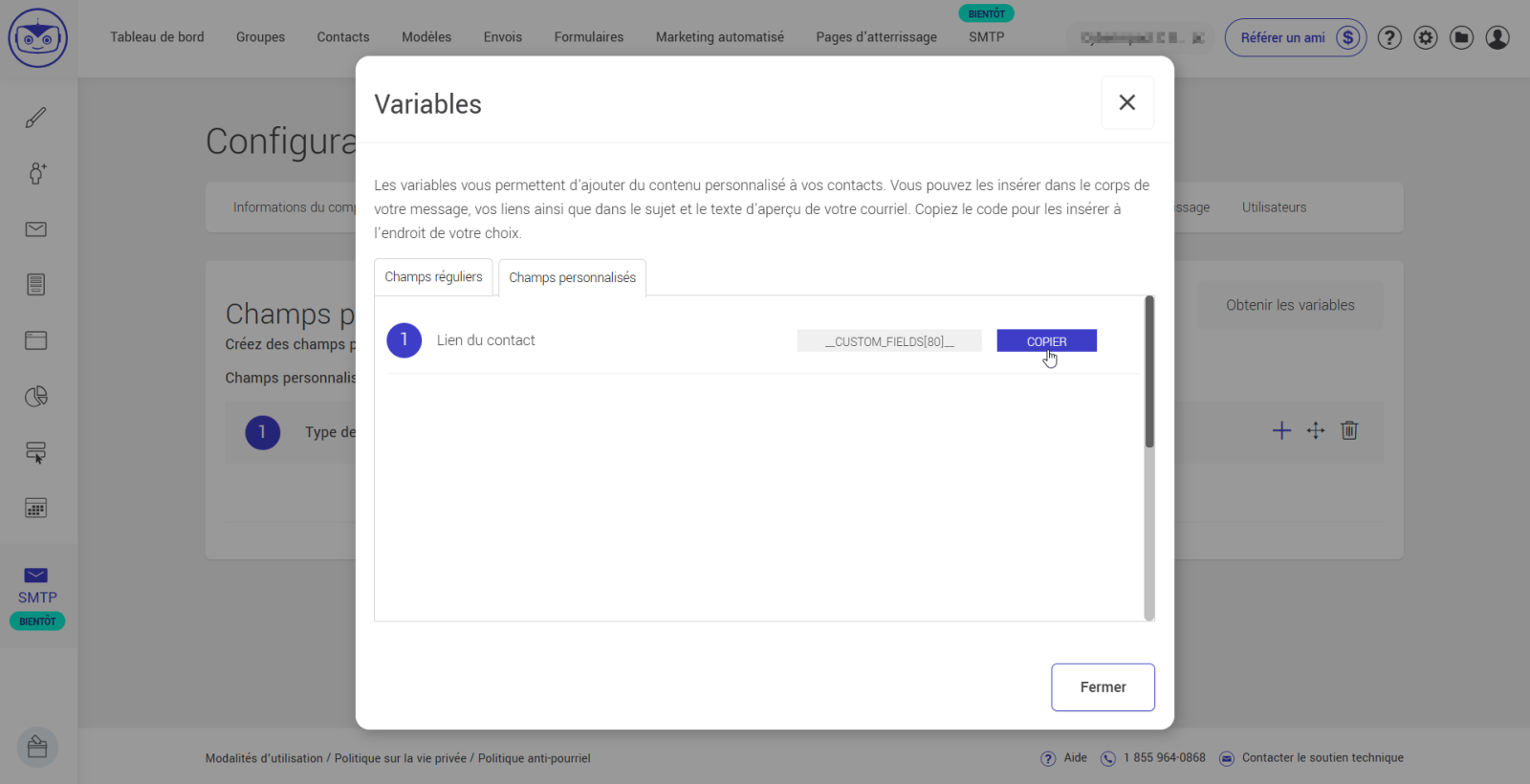Open the SMTP envelope icon in sidebar
The width and height of the screenshot is (1530, 784).
36,575
